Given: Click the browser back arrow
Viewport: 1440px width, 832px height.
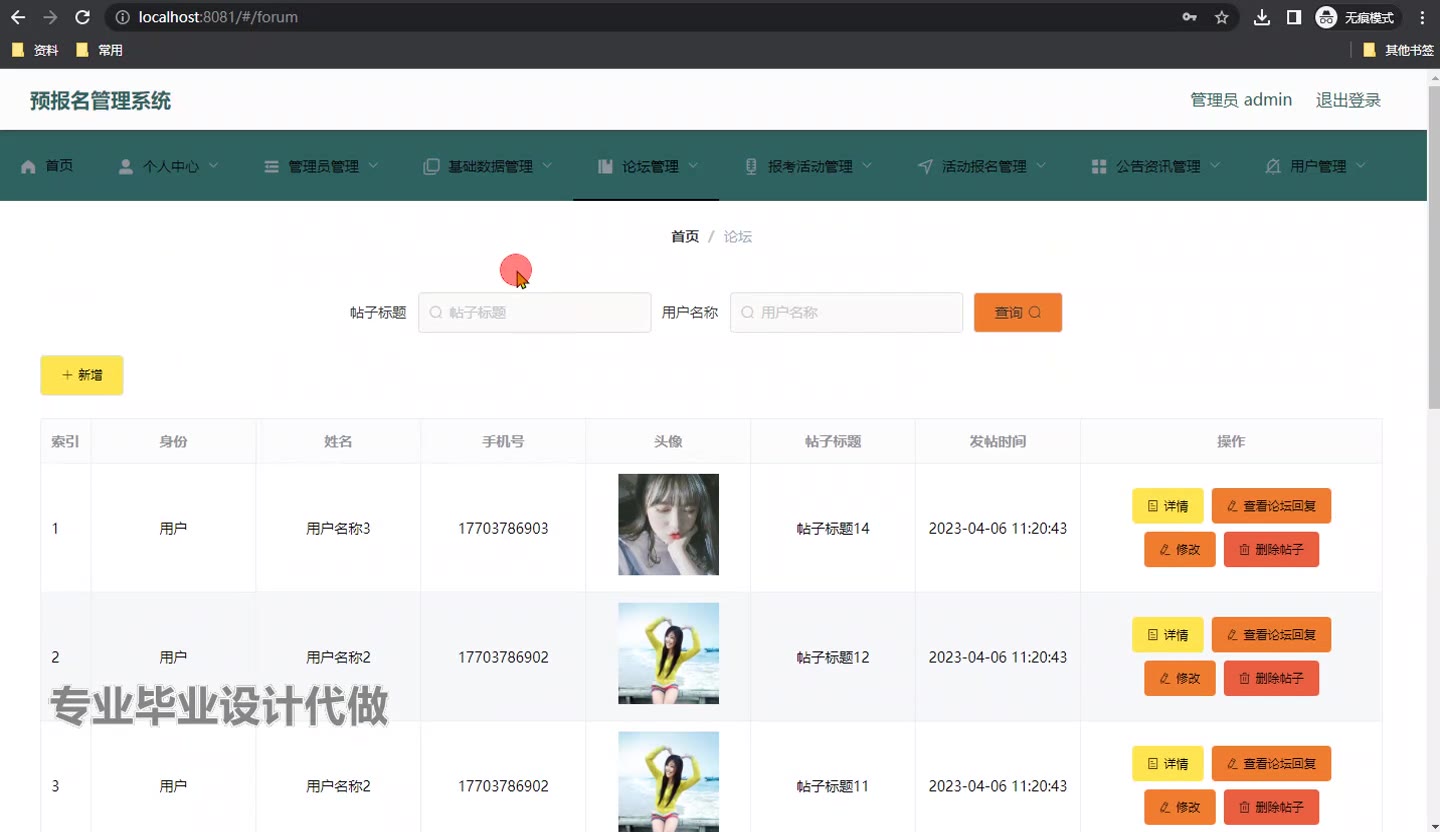Looking at the screenshot, I should click(18, 17).
